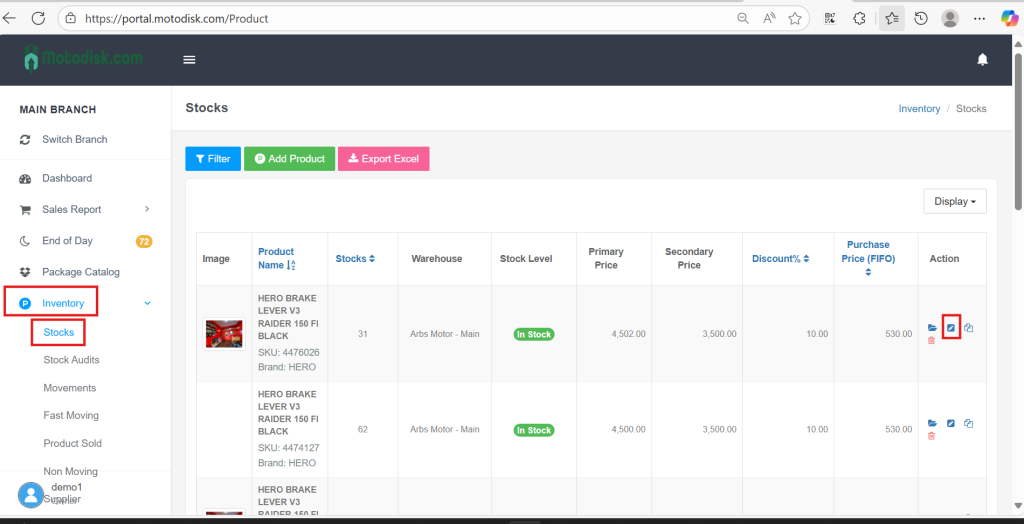1024x524 pixels.
Task: Sort the table by Stocks column
Action: pyautogui.click(x=355, y=259)
